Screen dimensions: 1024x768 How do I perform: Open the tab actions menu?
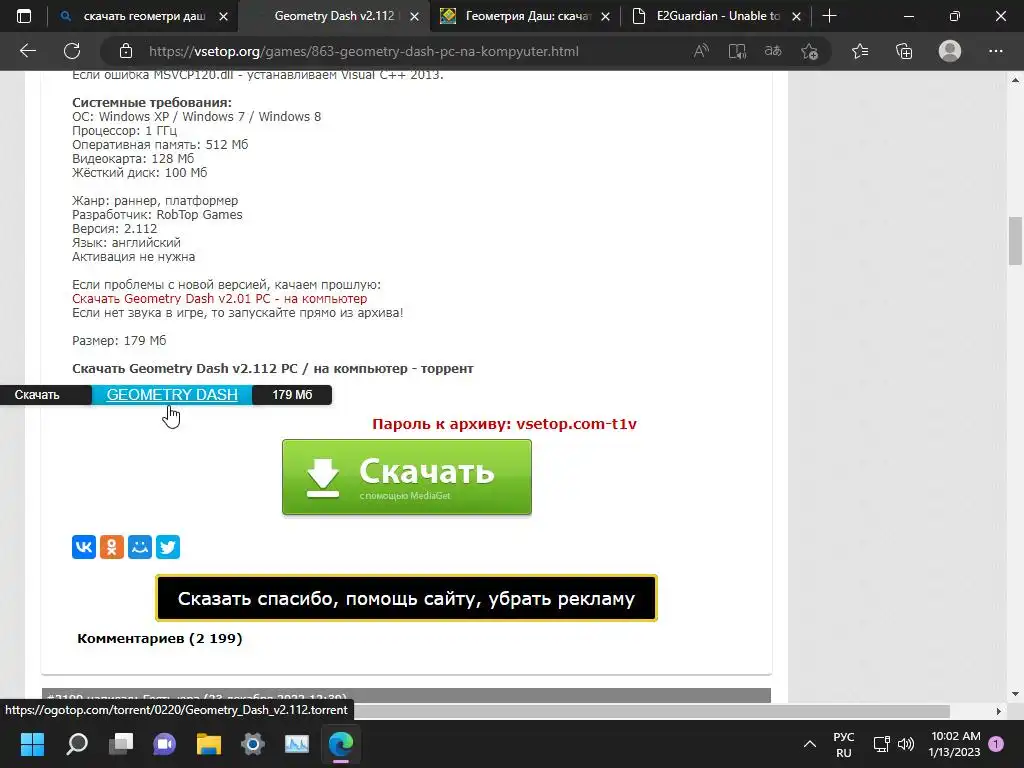tap(24, 16)
